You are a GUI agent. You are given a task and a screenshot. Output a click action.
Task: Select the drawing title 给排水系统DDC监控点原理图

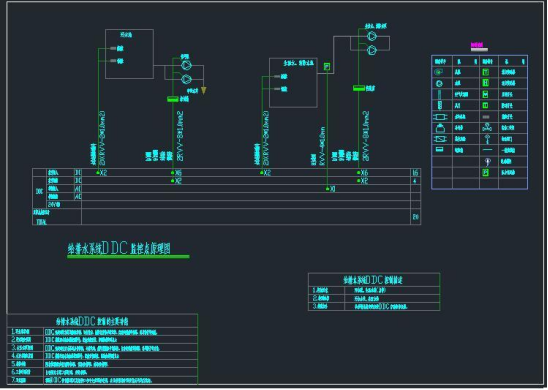[x=119, y=248]
